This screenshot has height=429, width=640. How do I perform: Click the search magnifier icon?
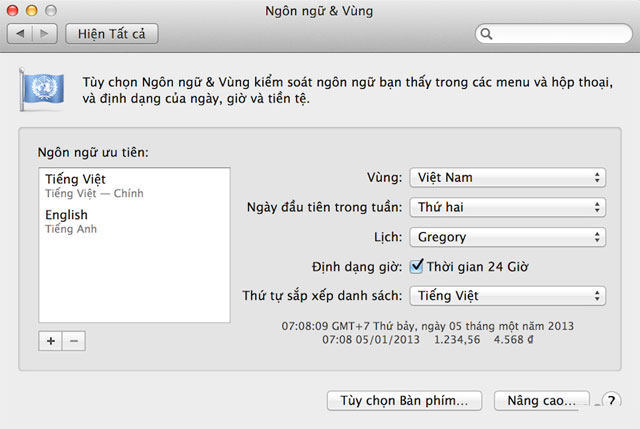(x=487, y=34)
